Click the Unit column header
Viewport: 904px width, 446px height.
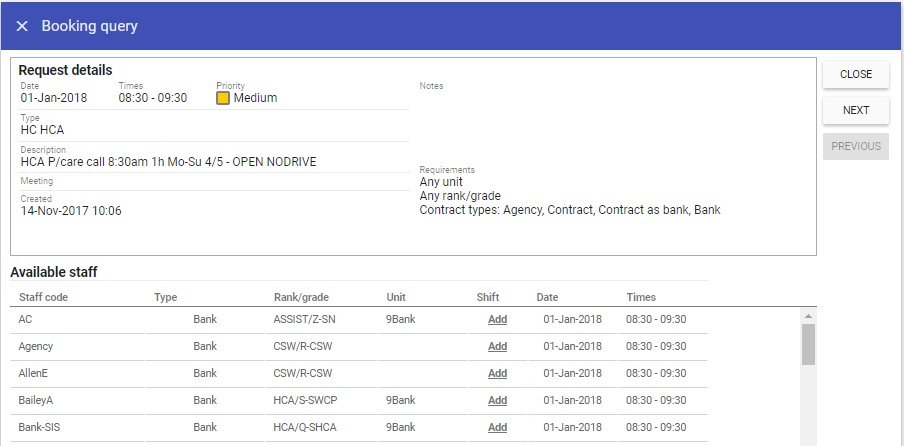396,297
